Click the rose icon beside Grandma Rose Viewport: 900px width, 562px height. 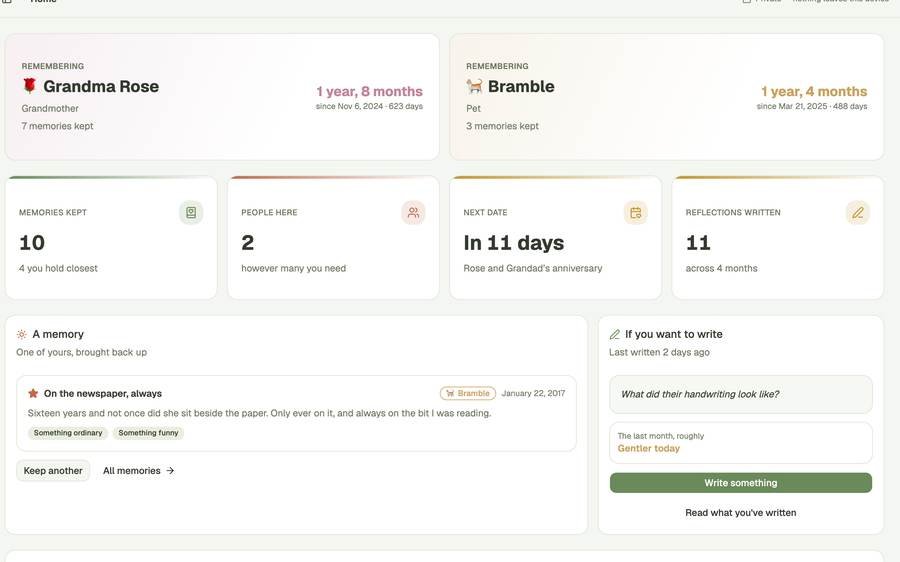[x=29, y=86]
